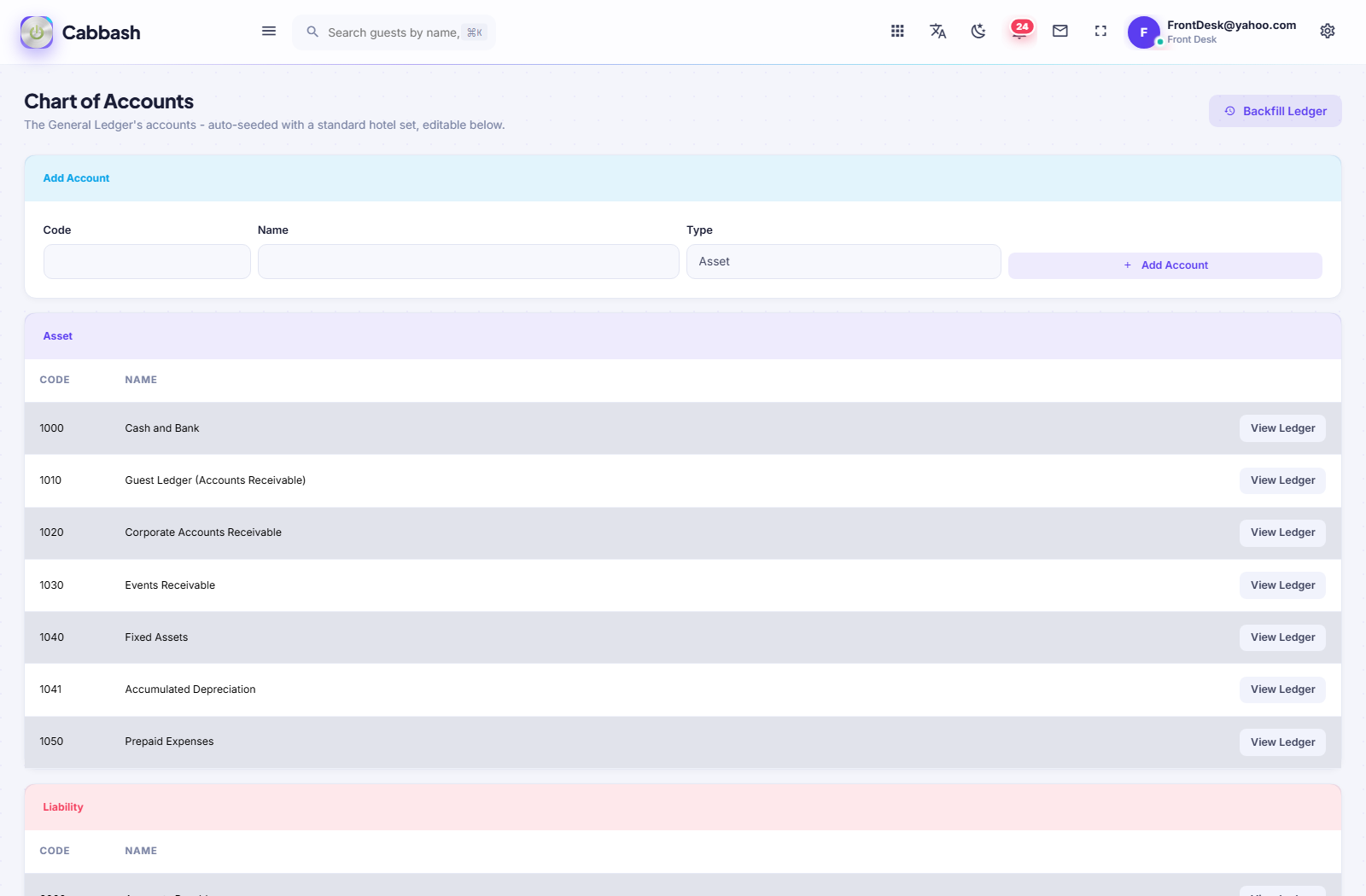Select account code 1050

tap(51, 742)
